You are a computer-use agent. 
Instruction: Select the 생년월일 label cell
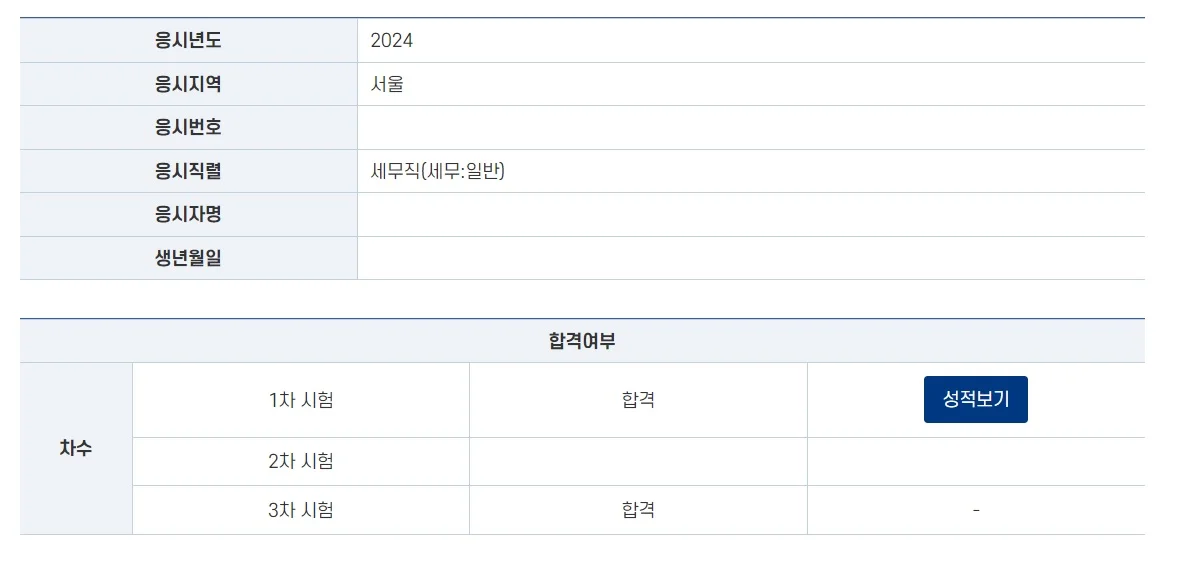coord(188,258)
